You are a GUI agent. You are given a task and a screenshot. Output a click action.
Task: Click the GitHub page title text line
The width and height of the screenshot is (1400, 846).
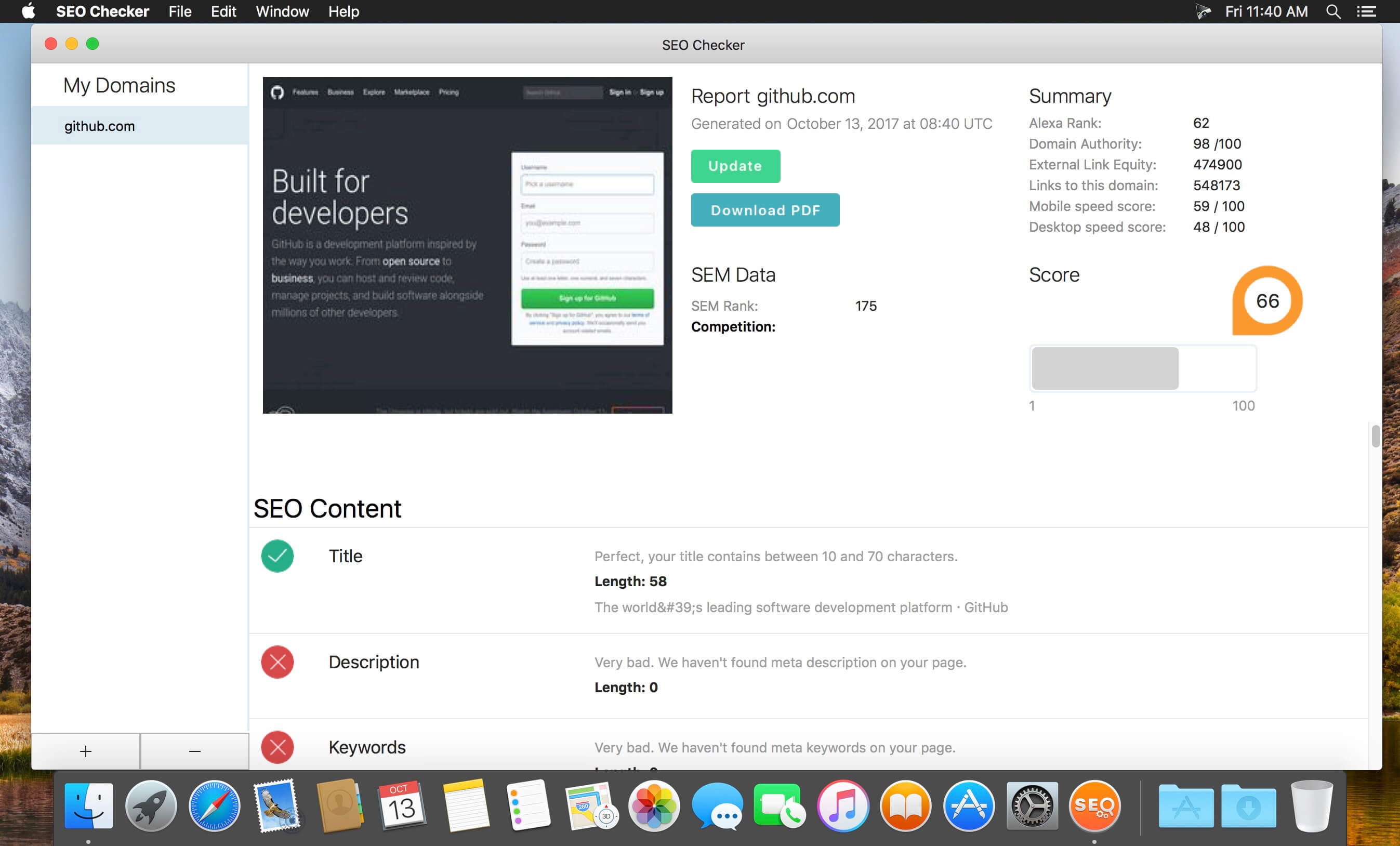tap(801, 607)
